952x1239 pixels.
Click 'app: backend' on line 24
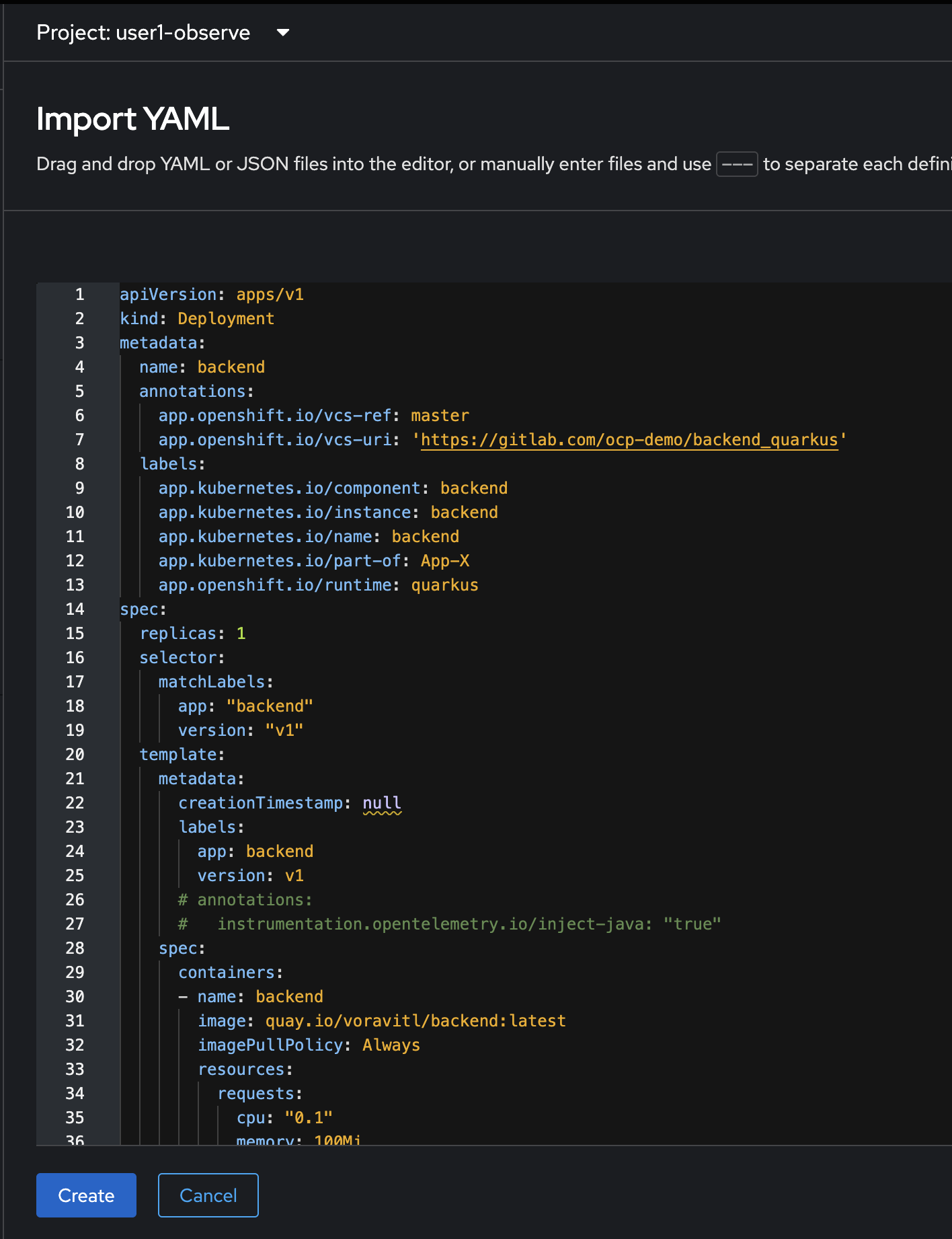point(255,852)
